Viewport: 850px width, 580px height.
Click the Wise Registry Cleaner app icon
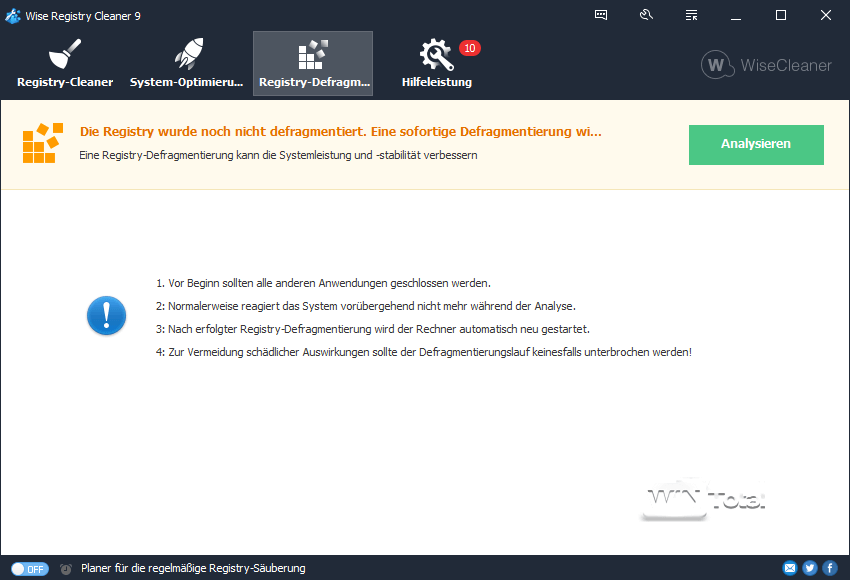coord(12,16)
